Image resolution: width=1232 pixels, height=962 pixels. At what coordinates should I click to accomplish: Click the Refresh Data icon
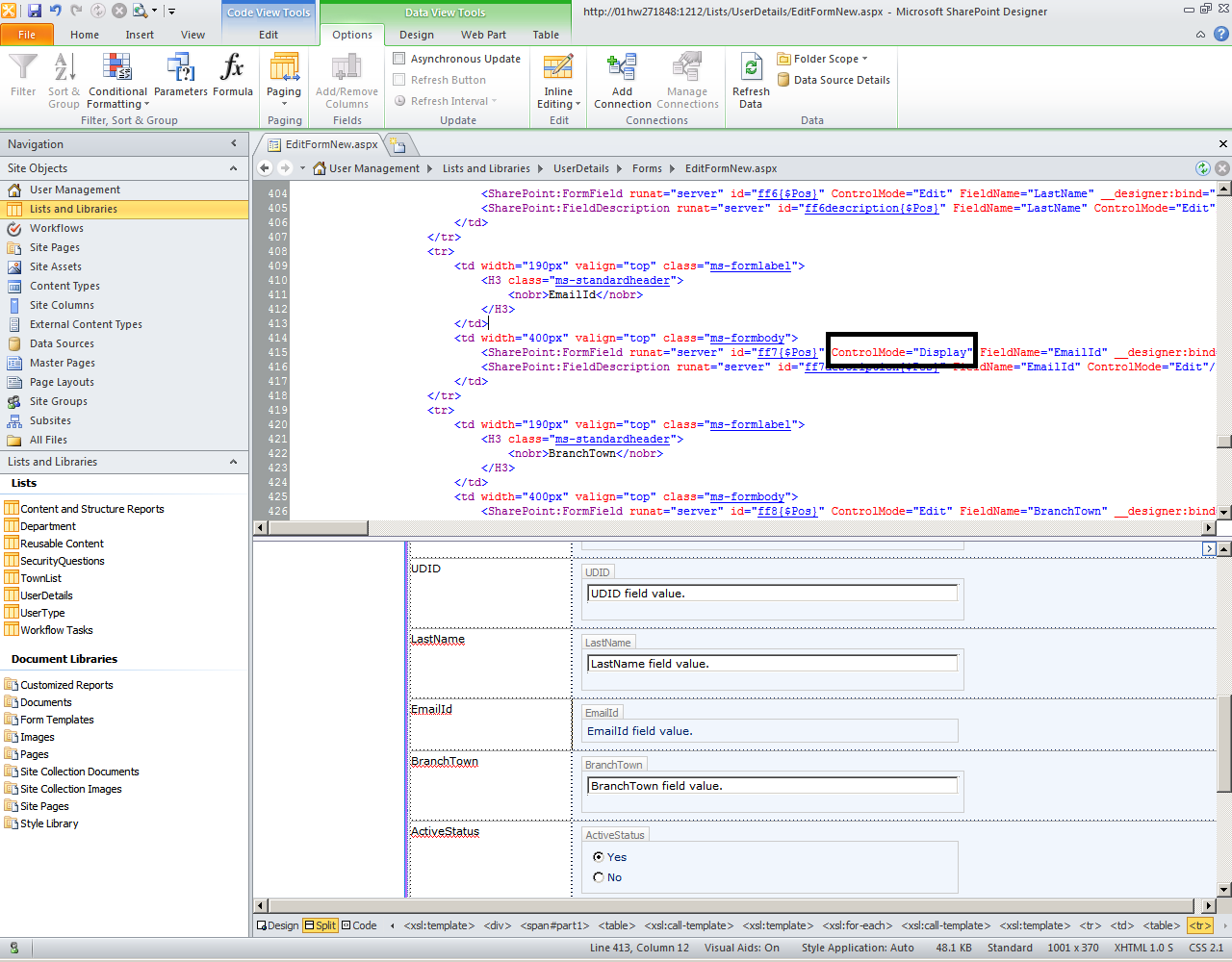tap(751, 81)
